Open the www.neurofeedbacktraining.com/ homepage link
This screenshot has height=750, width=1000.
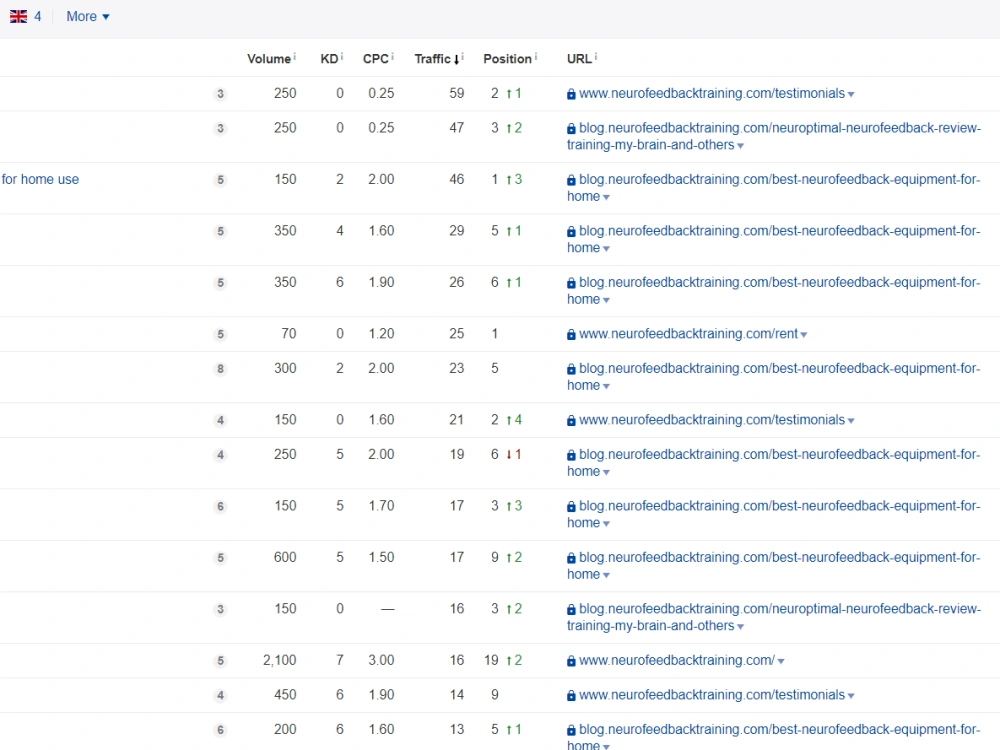pos(677,660)
